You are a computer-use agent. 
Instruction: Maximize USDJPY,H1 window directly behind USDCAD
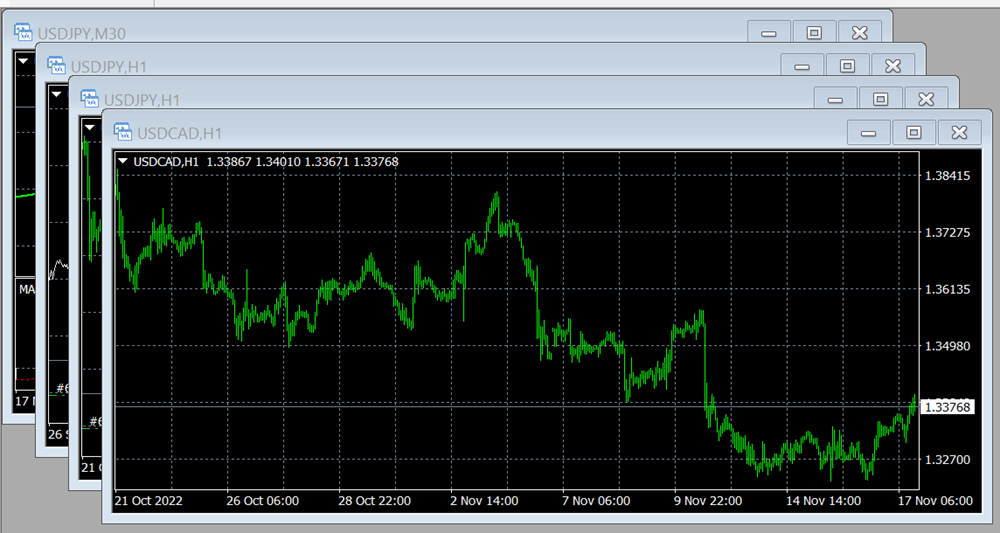tap(881, 99)
